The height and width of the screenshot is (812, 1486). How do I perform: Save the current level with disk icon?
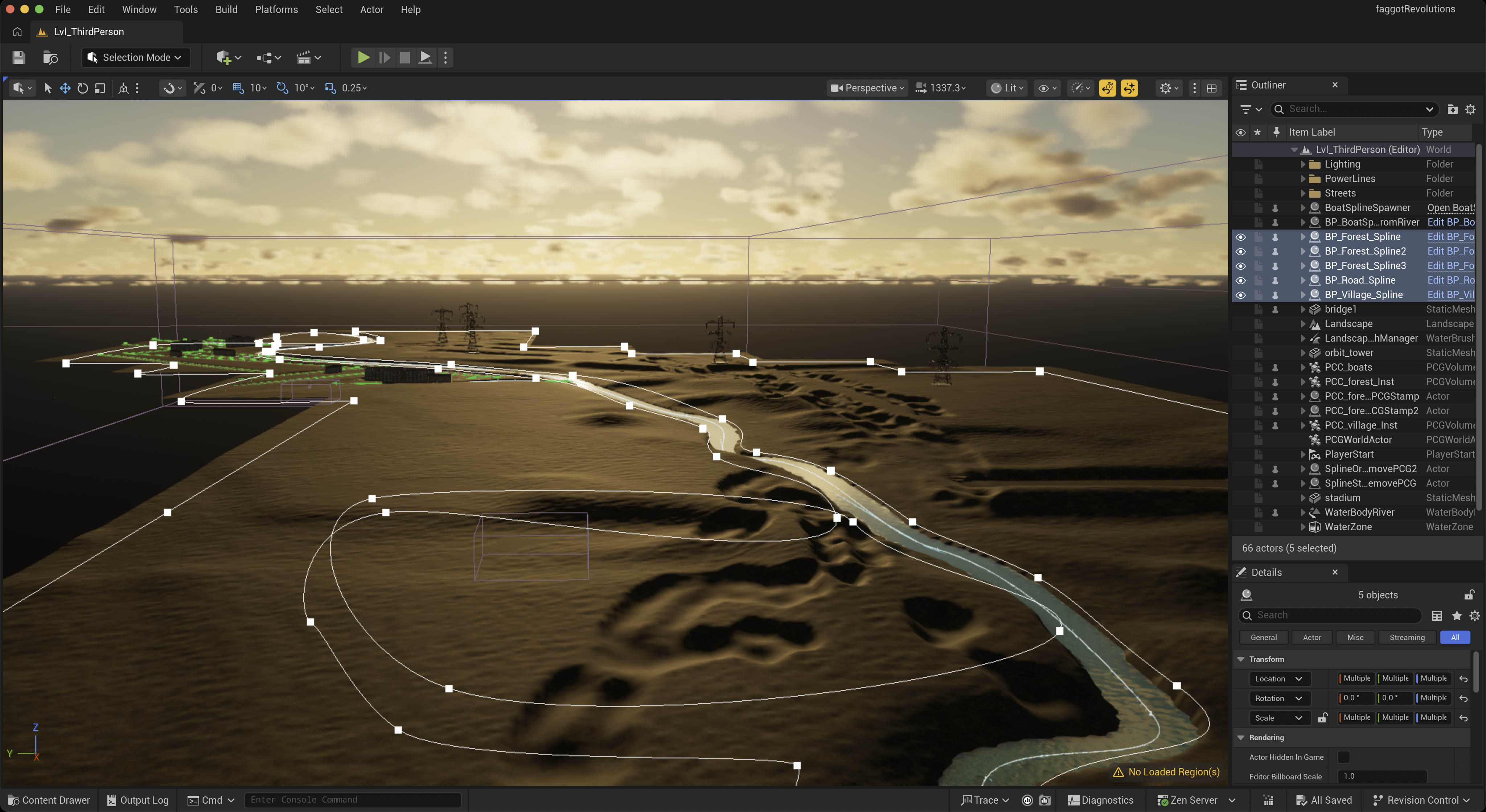point(19,58)
